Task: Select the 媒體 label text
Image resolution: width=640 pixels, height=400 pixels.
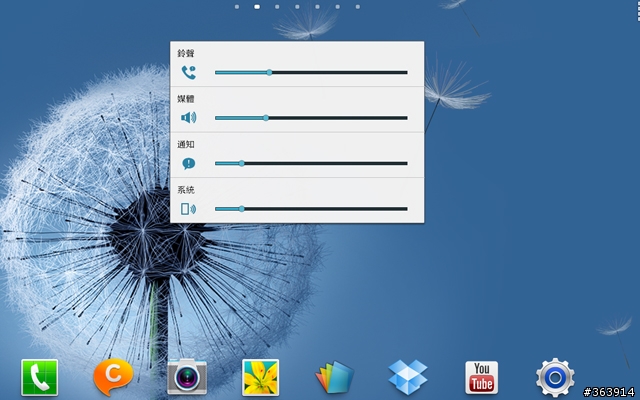Action: (x=186, y=99)
